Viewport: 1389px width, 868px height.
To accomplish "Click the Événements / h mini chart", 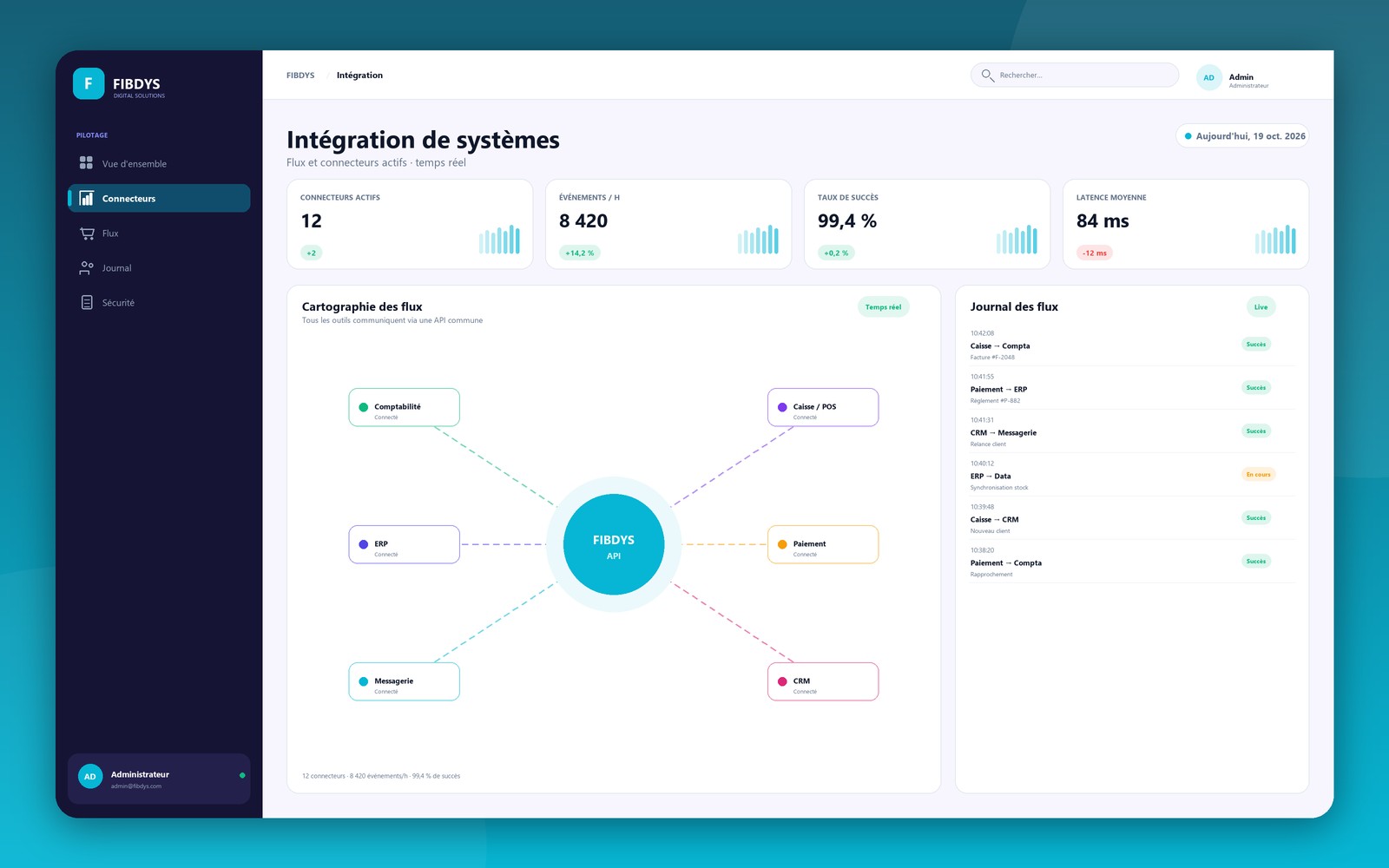I will point(758,239).
